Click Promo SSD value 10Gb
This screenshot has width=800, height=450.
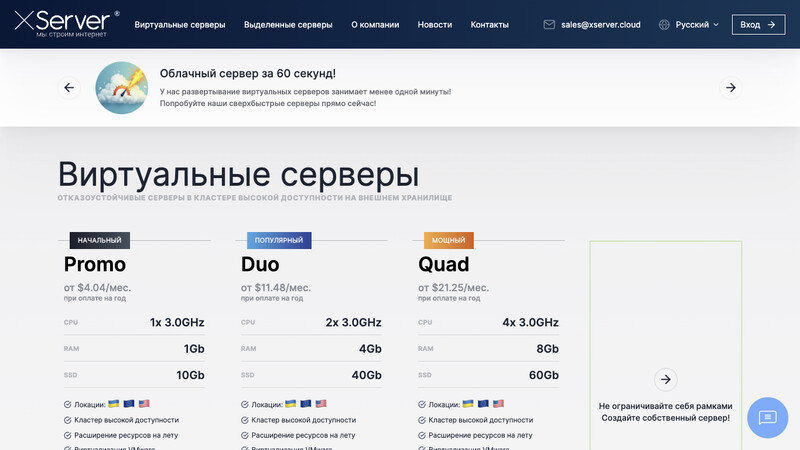tap(190, 375)
